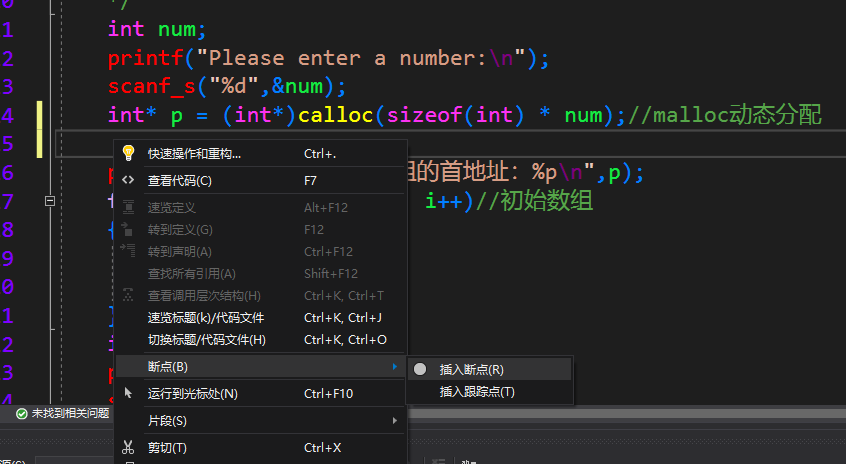Click the Ctrl+K, Ctrl+O shortcut text

345,340
